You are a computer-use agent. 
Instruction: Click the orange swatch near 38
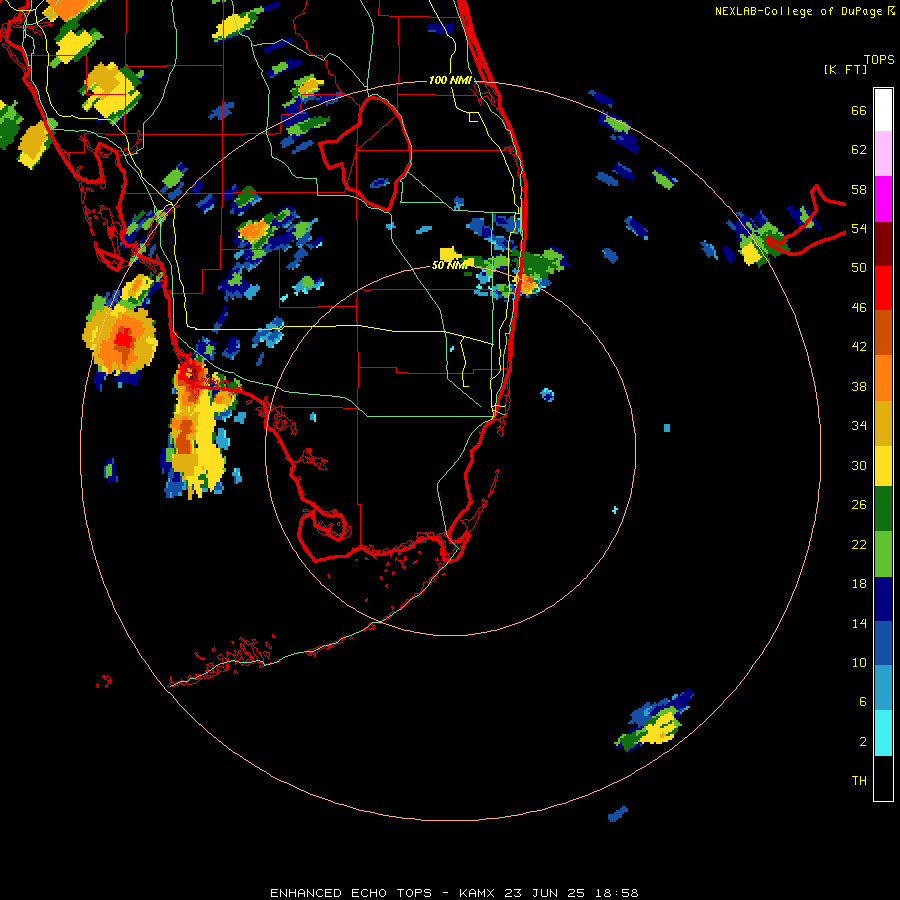(883, 377)
